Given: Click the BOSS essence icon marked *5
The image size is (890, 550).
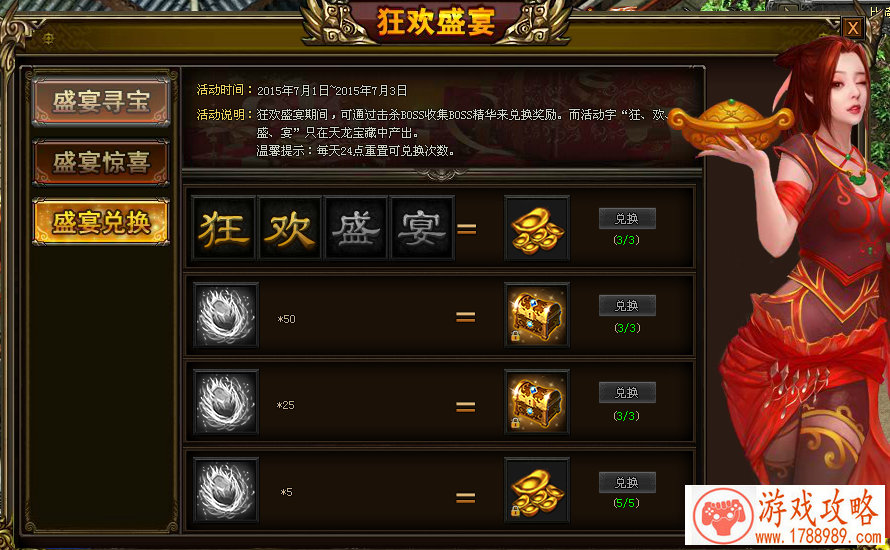Looking at the screenshot, I should (226, 490).
